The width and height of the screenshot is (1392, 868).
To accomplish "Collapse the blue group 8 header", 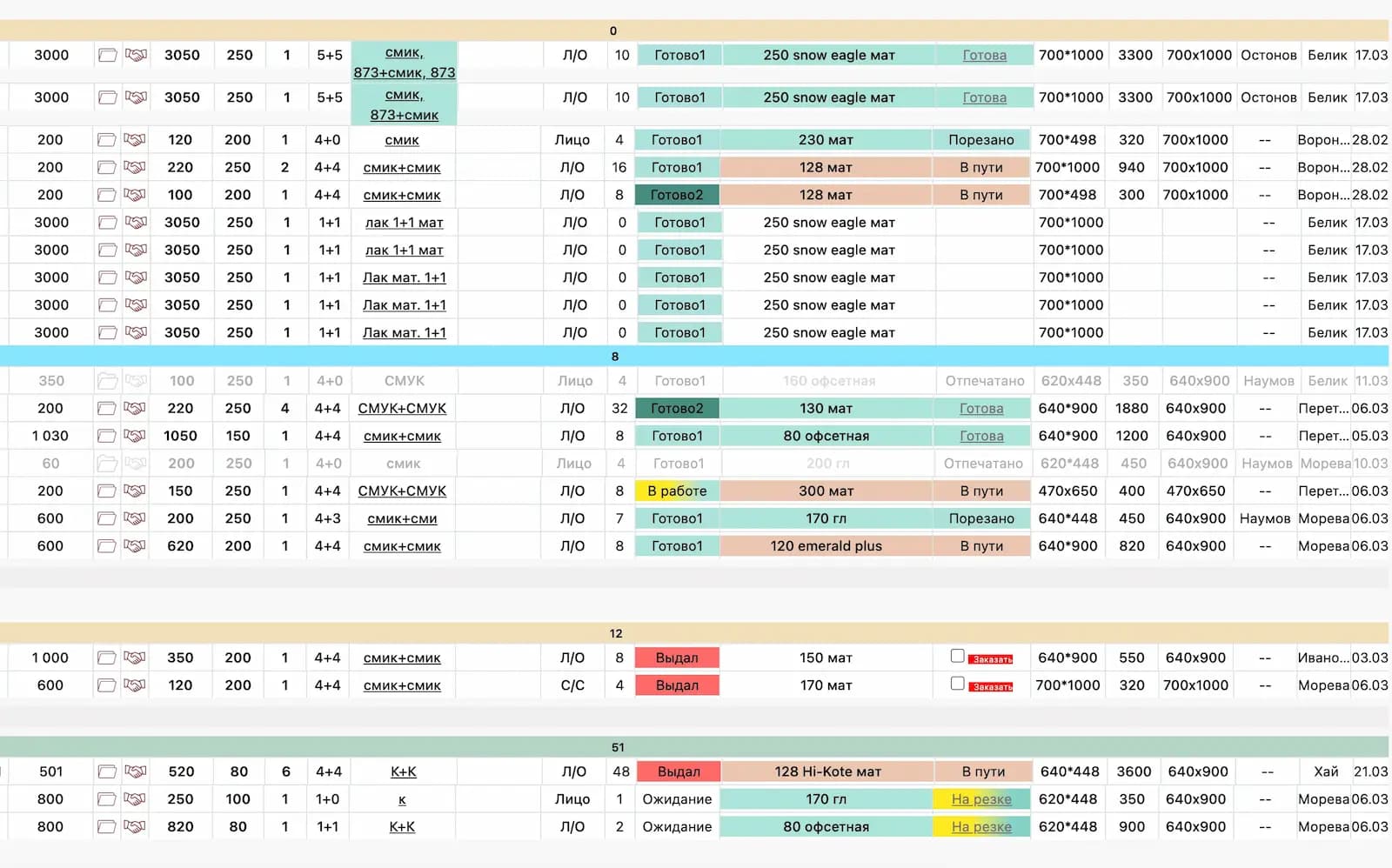I will [x=614, y=357].
